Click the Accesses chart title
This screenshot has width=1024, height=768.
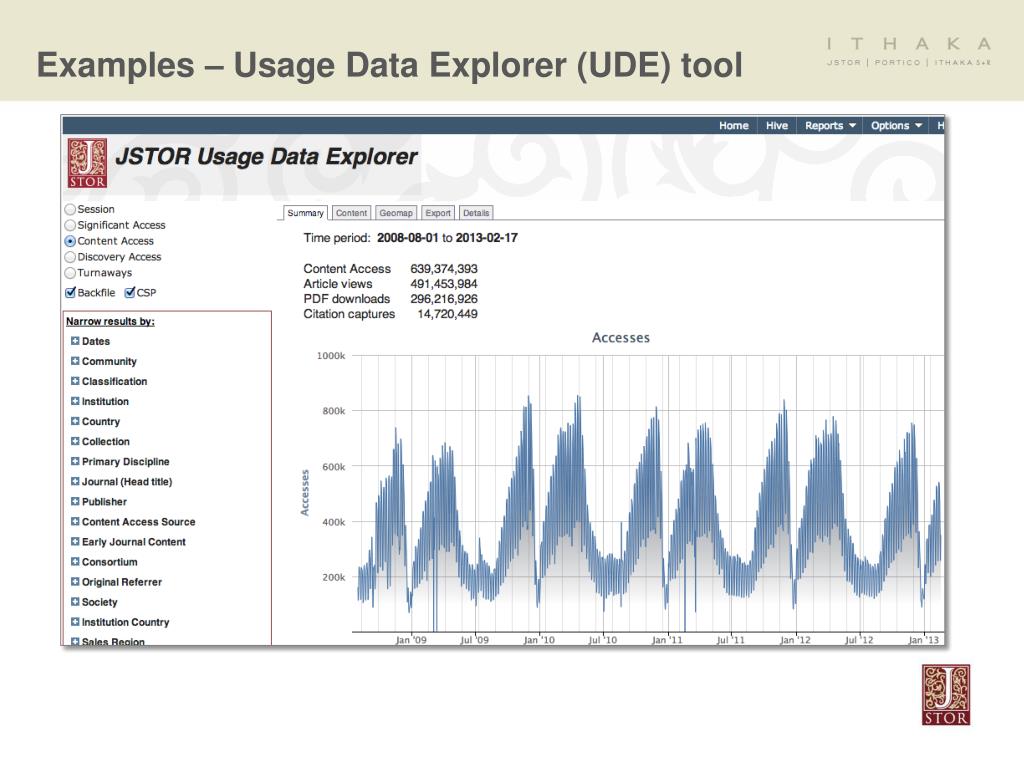(x=621, y=338)
